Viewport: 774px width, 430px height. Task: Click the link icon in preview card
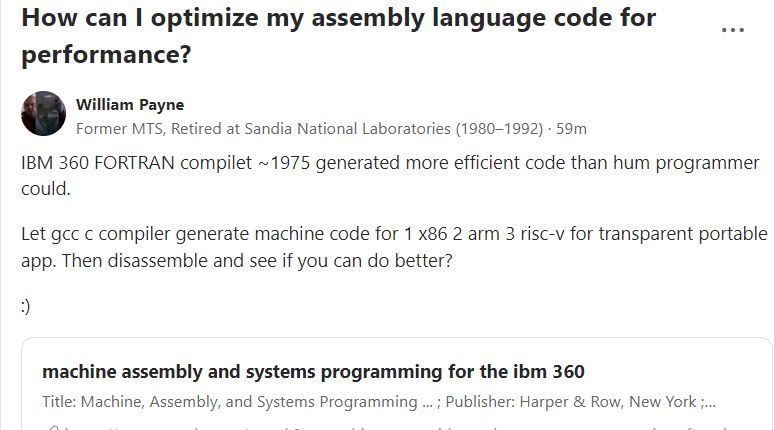tap(52, 427)
